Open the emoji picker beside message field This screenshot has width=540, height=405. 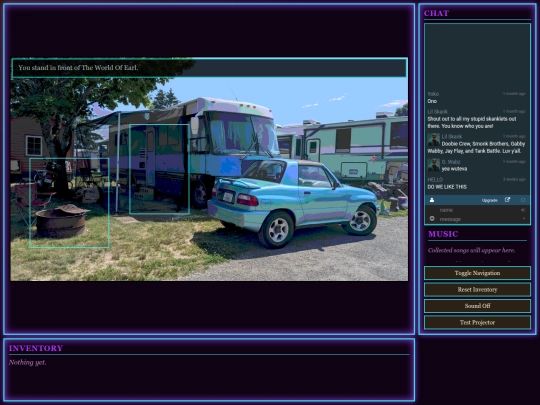coord(432,219)
